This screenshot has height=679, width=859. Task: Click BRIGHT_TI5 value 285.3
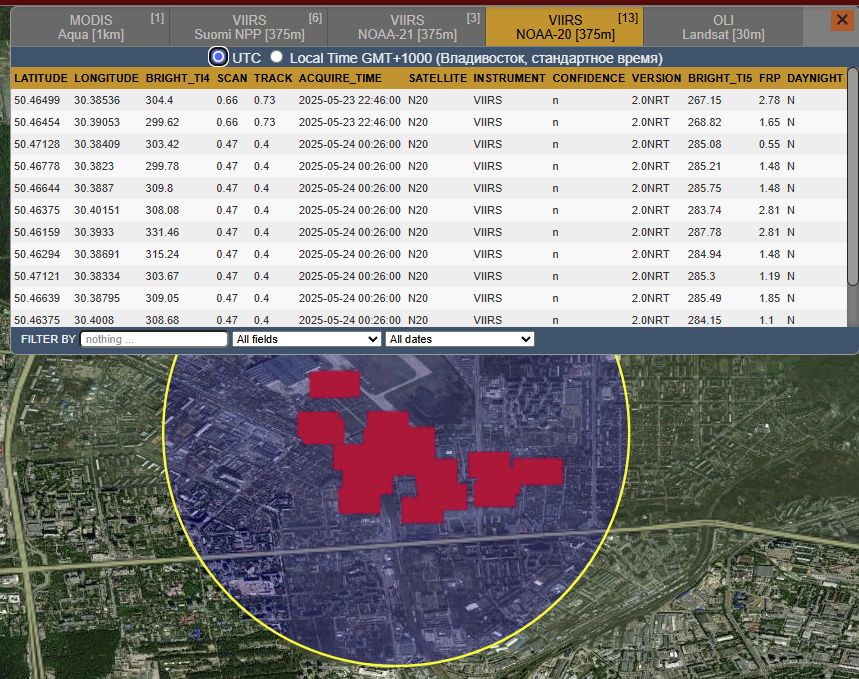point(702,276)
